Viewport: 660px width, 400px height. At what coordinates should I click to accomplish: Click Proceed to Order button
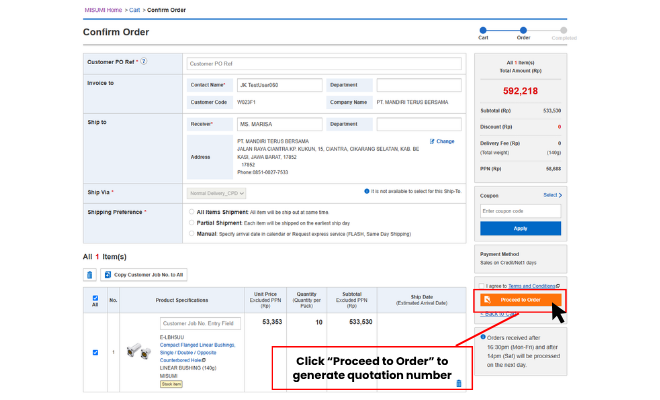pos(521,300)
